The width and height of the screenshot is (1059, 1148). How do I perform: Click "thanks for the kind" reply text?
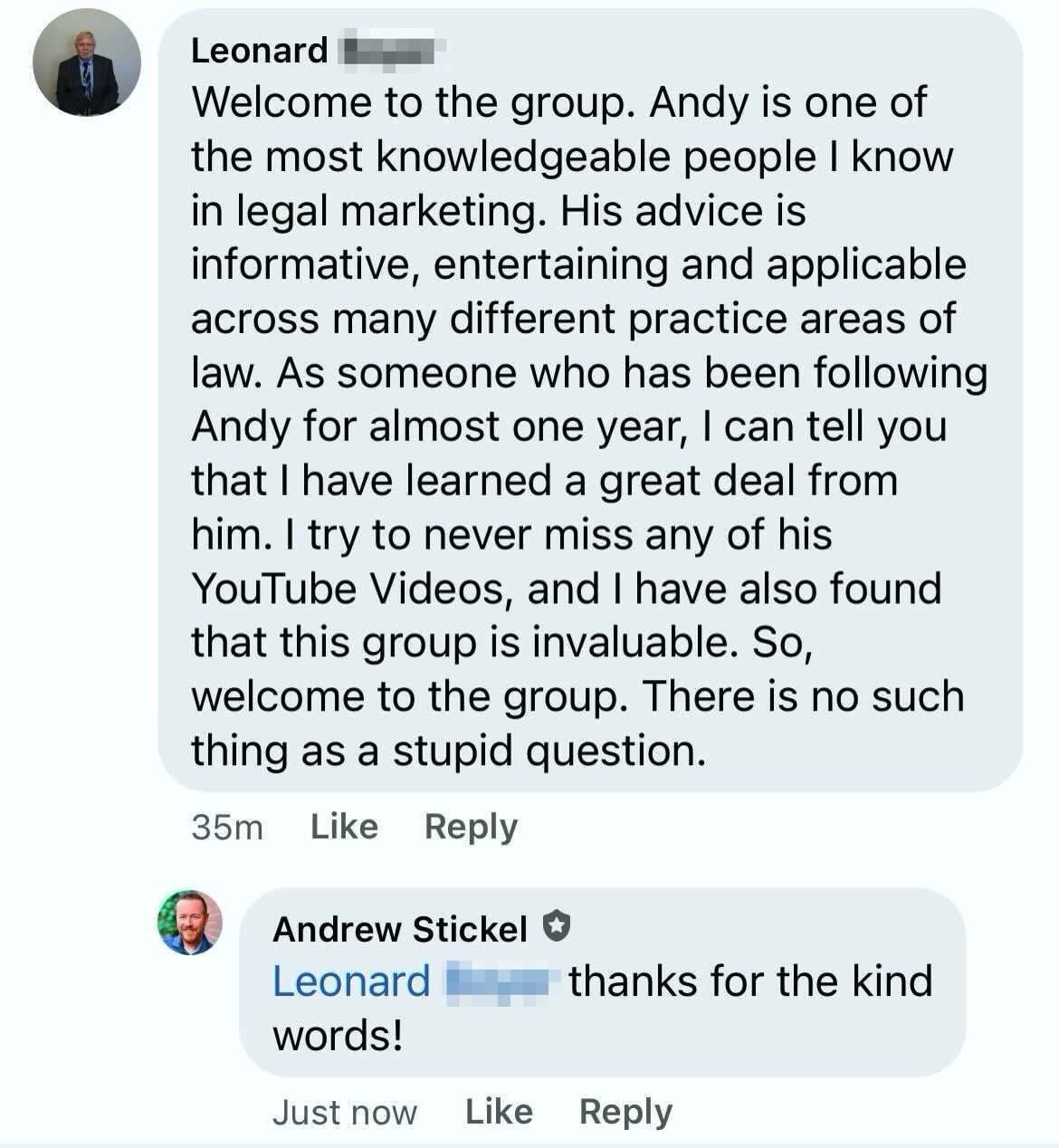click(749, 981)
